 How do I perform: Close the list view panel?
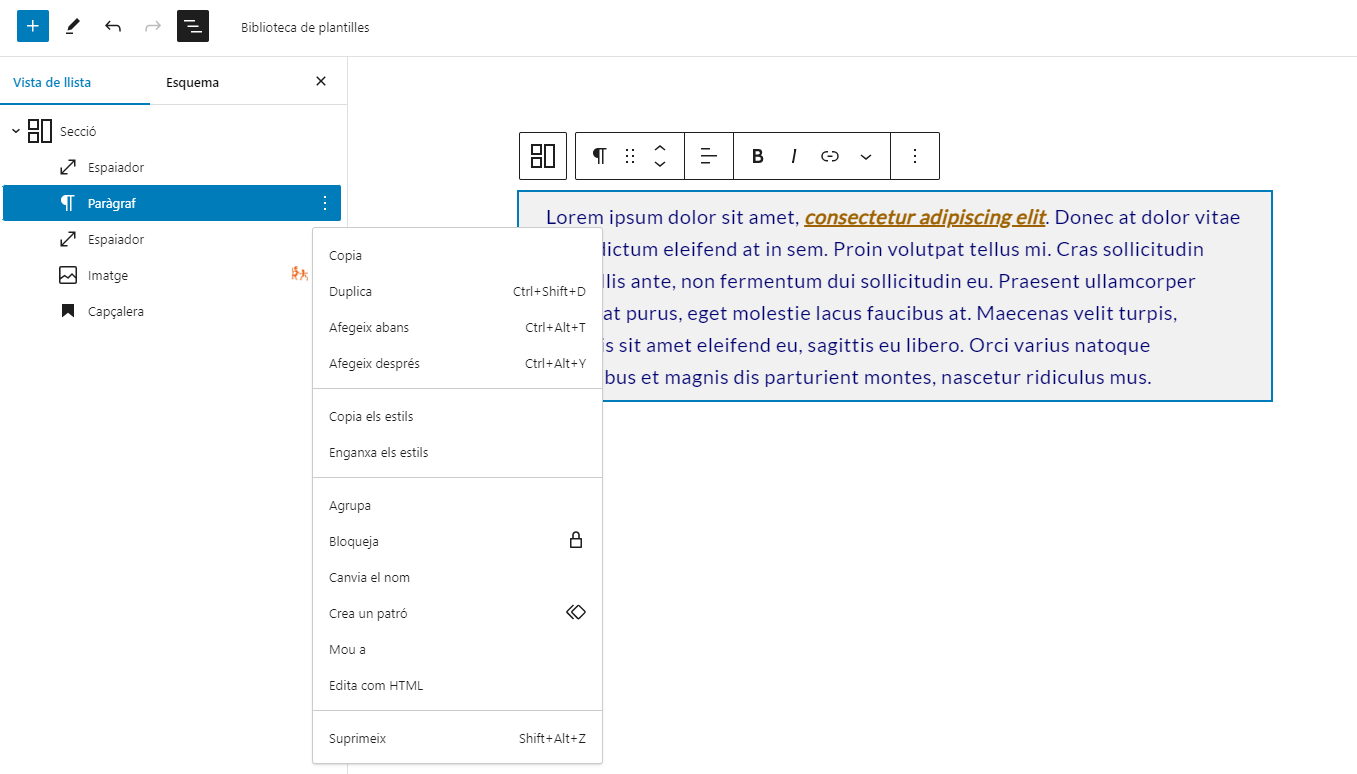pos(321,81)
